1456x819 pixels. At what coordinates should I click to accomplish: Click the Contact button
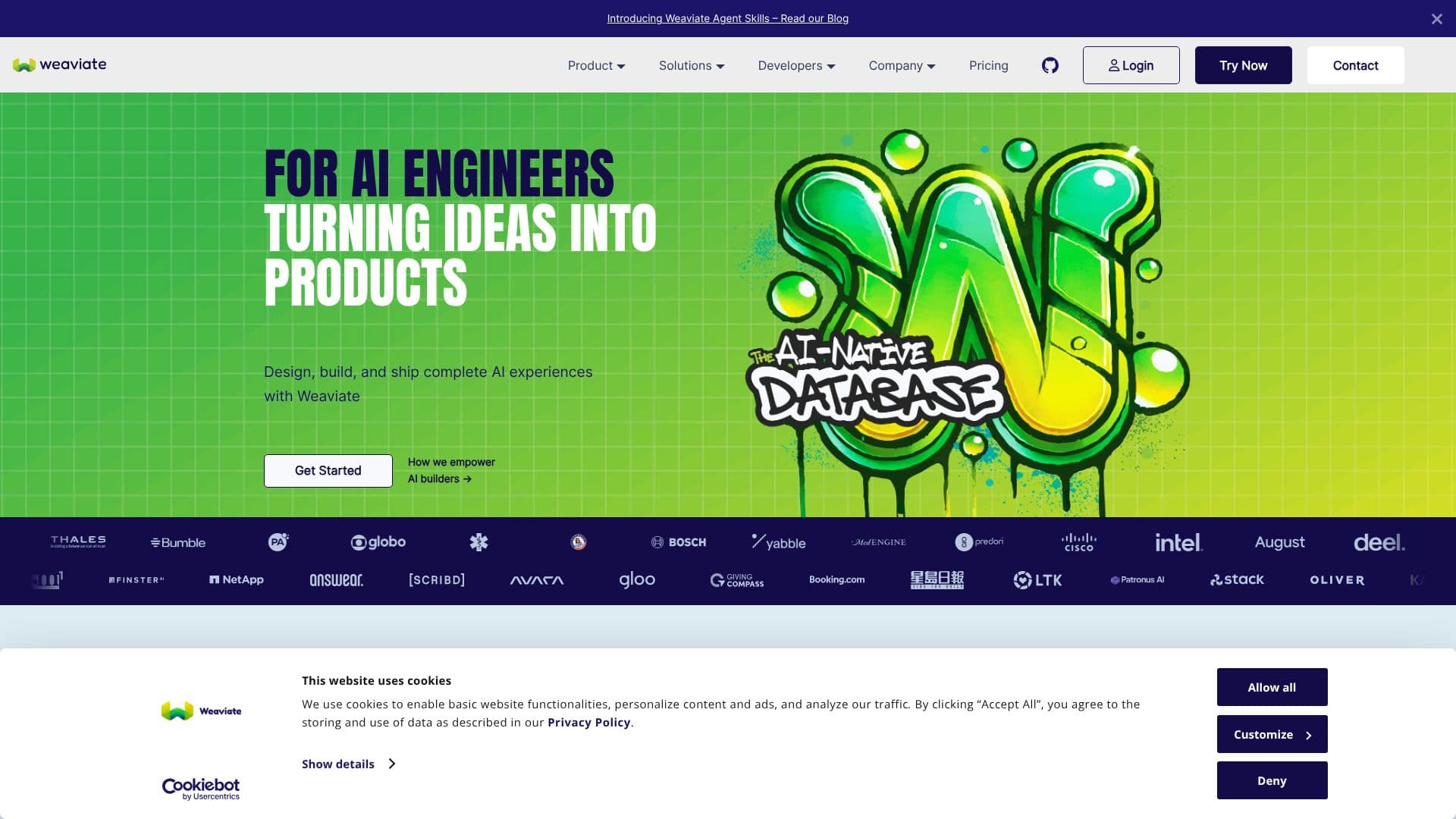[1355, 65]
